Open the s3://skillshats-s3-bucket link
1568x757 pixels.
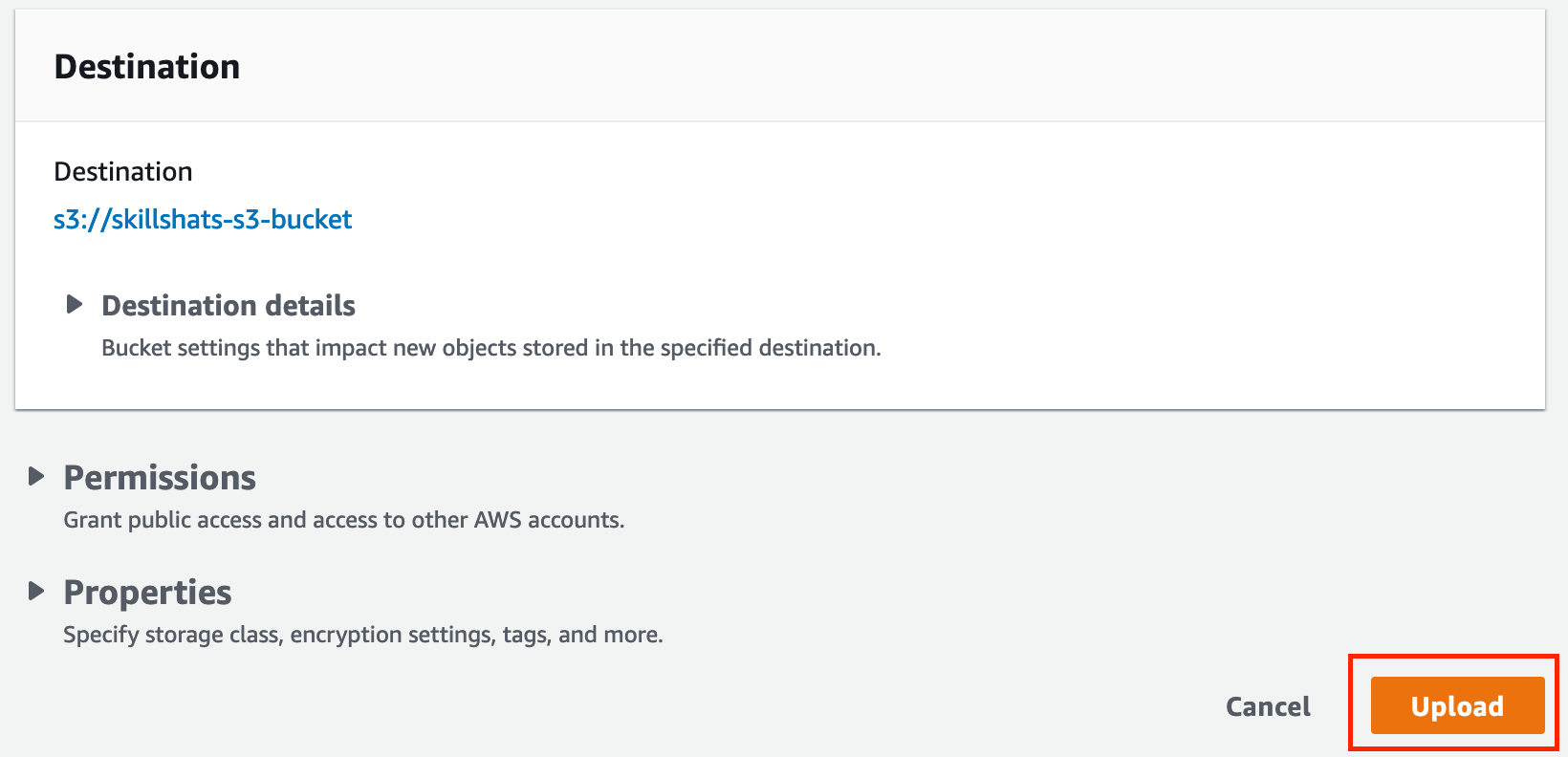(203, 219)
